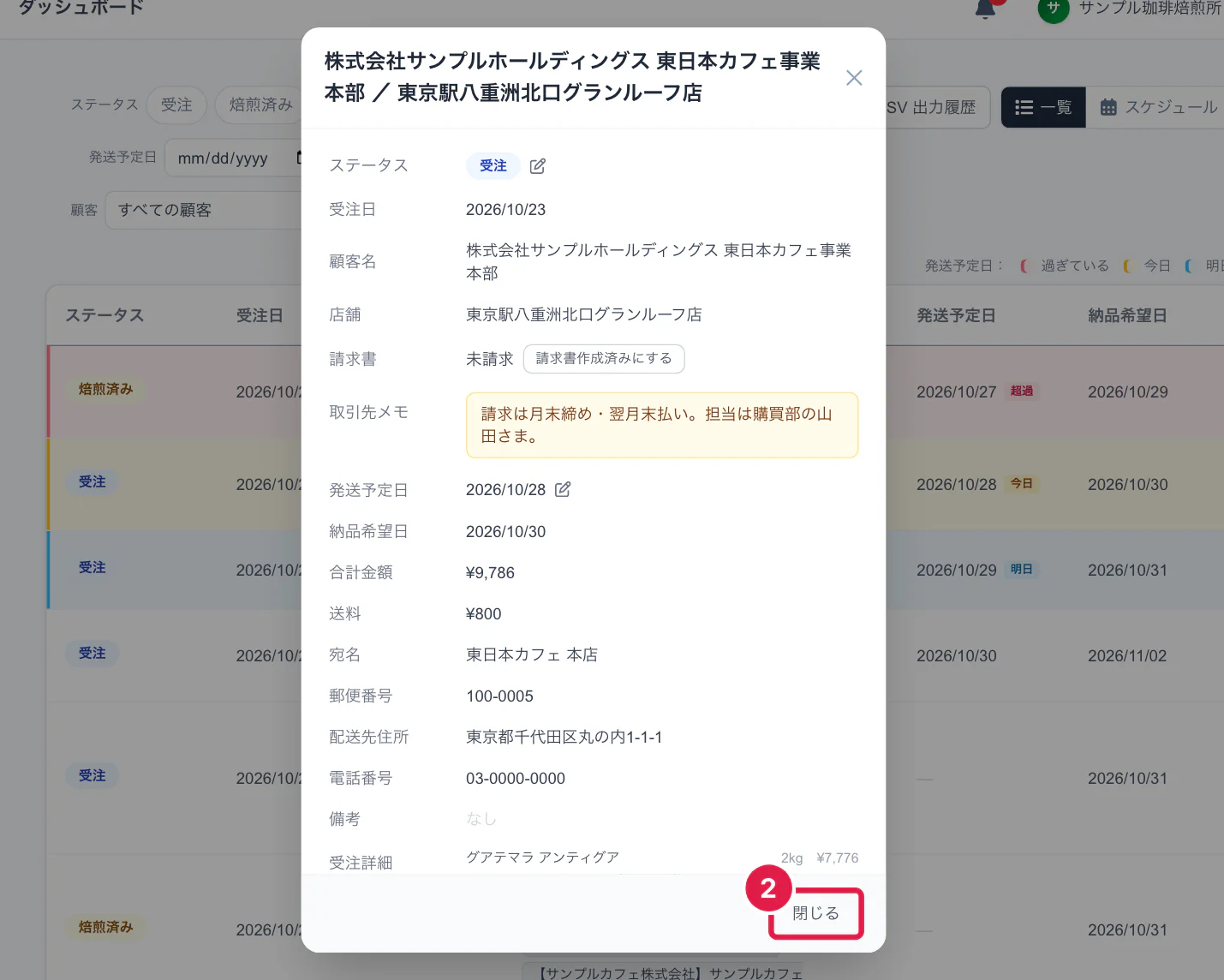
Task: Switch to the 一覧 list view tab
Action: point(1043,107)
